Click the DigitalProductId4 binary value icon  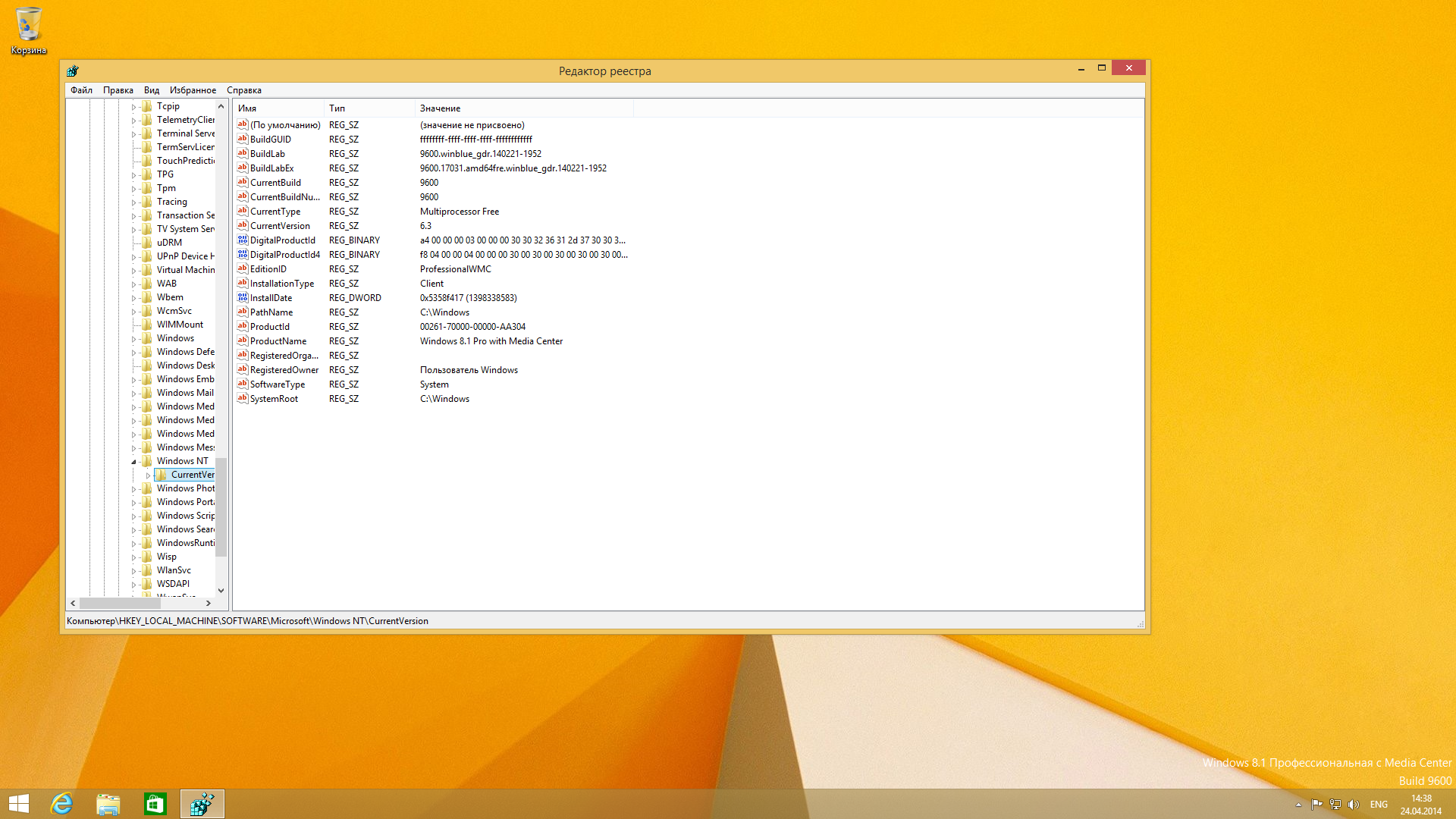243,254
